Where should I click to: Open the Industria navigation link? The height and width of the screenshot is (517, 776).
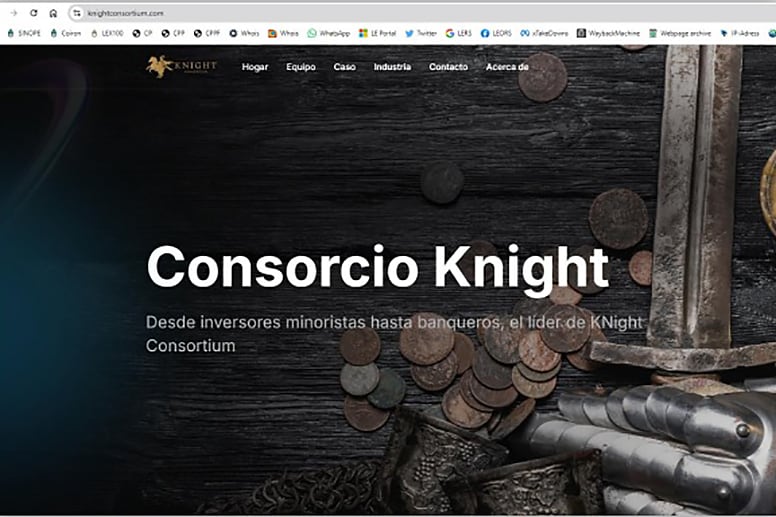pyautogui.click(x=392, y=67)
